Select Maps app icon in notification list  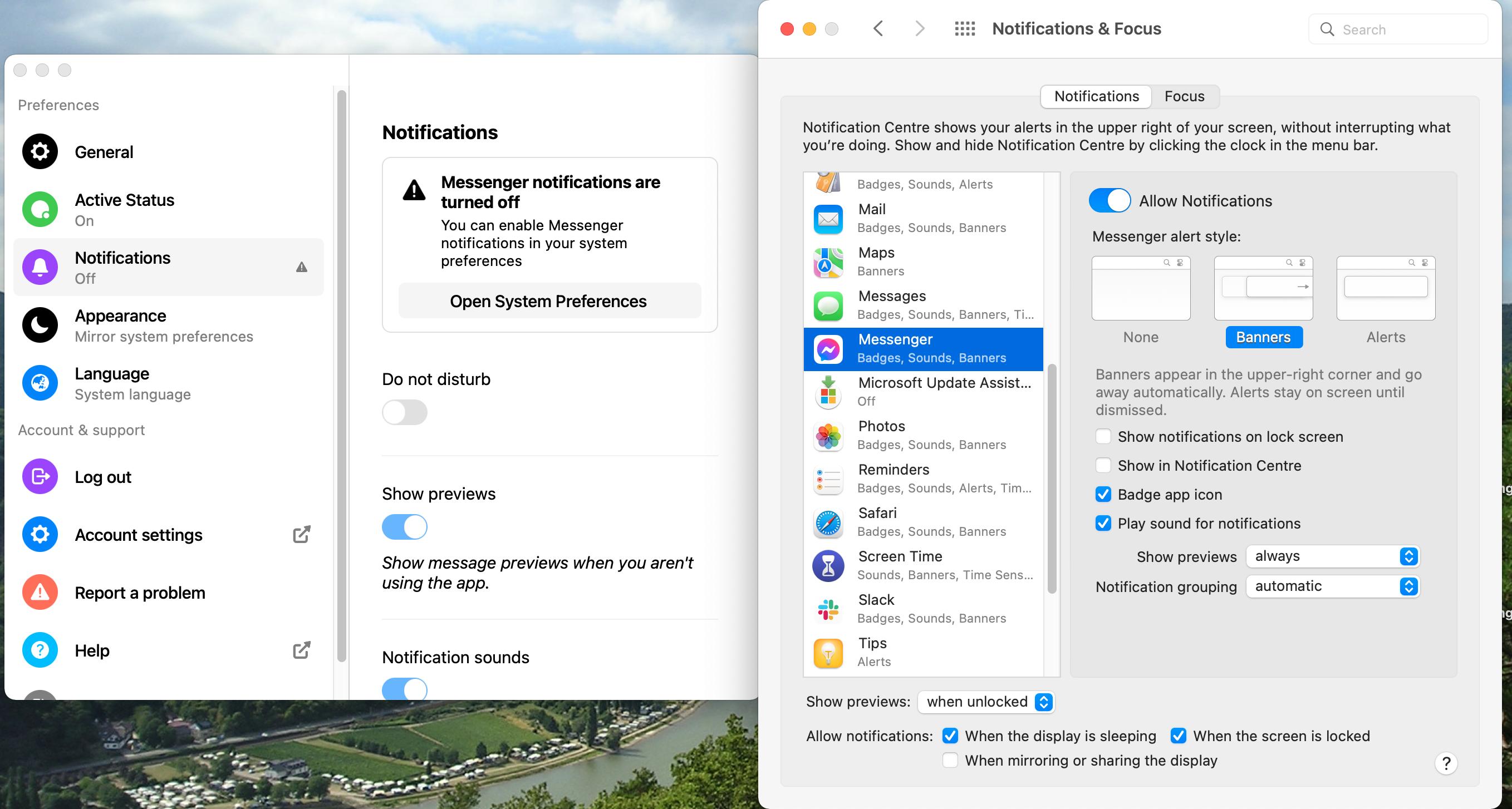click(828, 262)
